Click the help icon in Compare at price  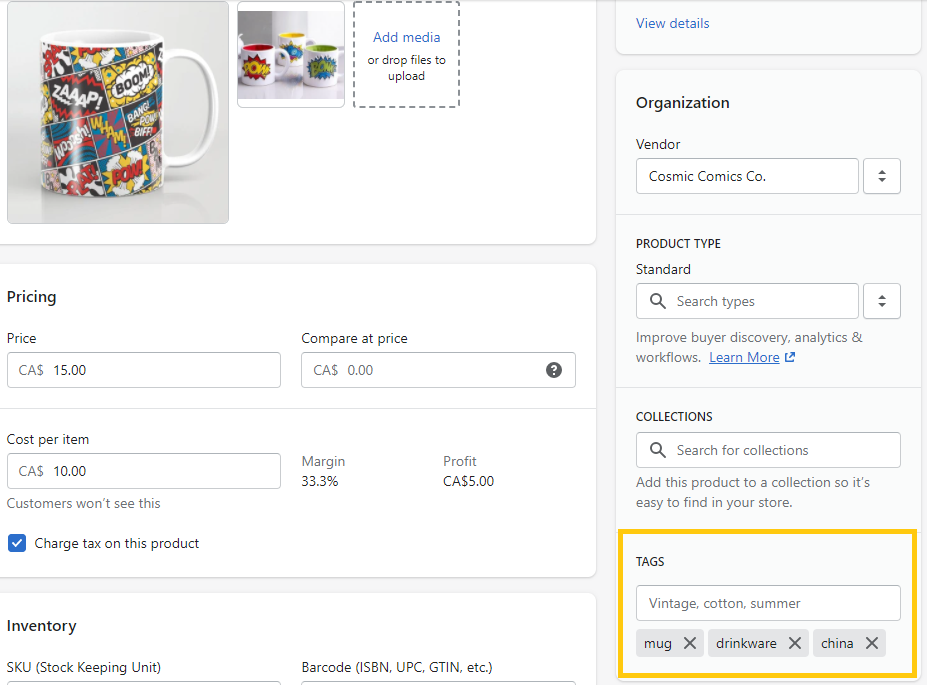tap(554, 370)
